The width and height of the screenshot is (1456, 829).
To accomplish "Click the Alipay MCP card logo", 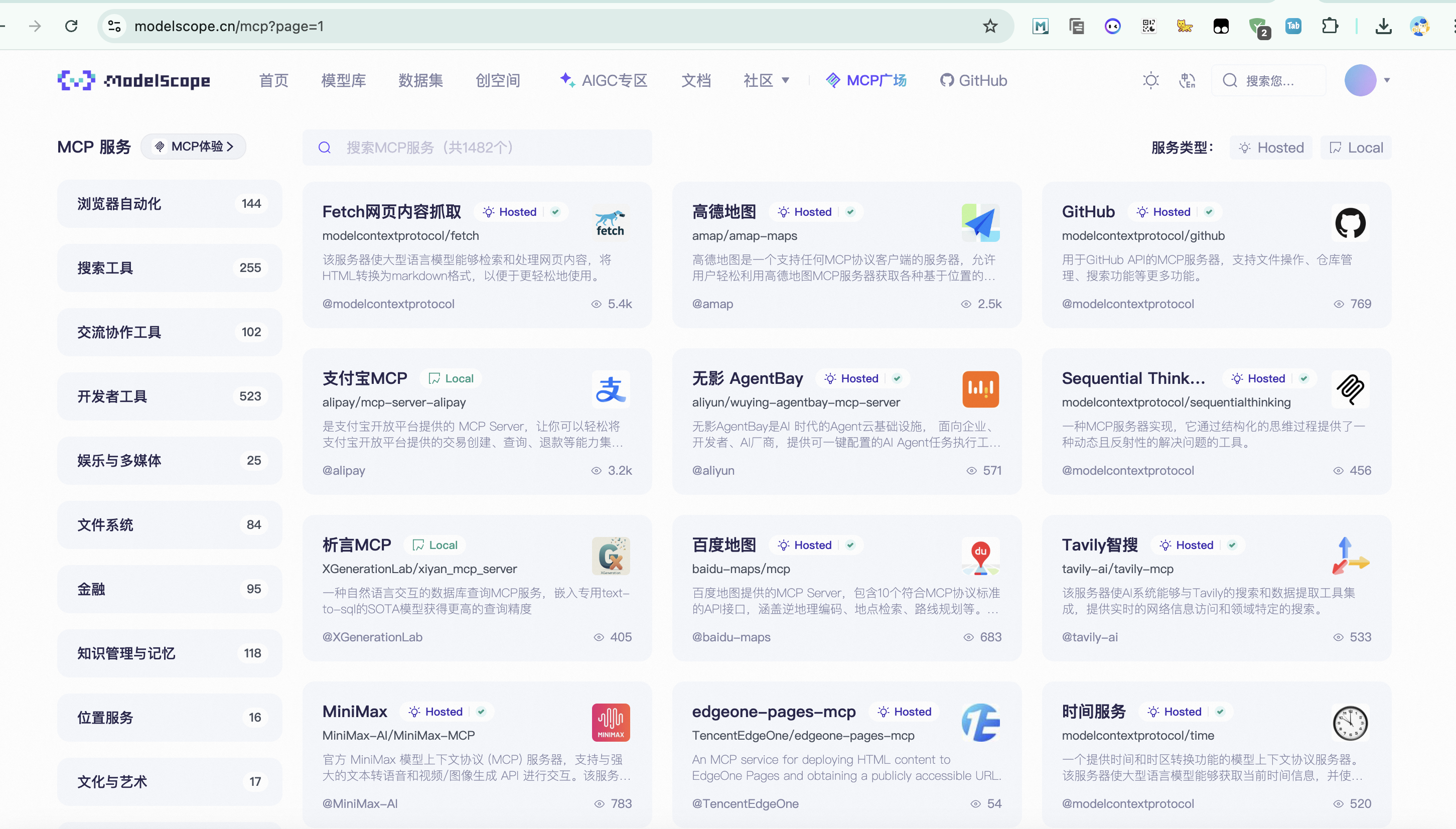I will click(610, 389).
